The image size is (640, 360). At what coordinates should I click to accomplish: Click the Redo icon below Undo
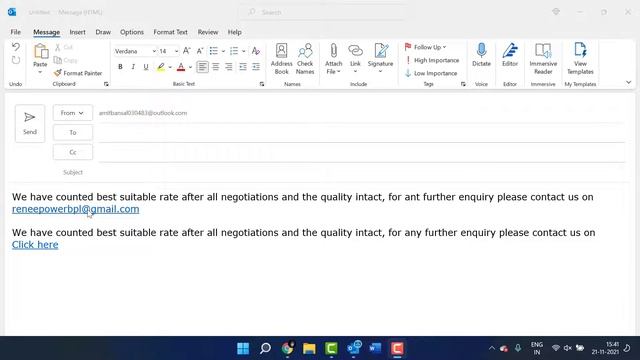pyautogui.click(x=16, y=60)
